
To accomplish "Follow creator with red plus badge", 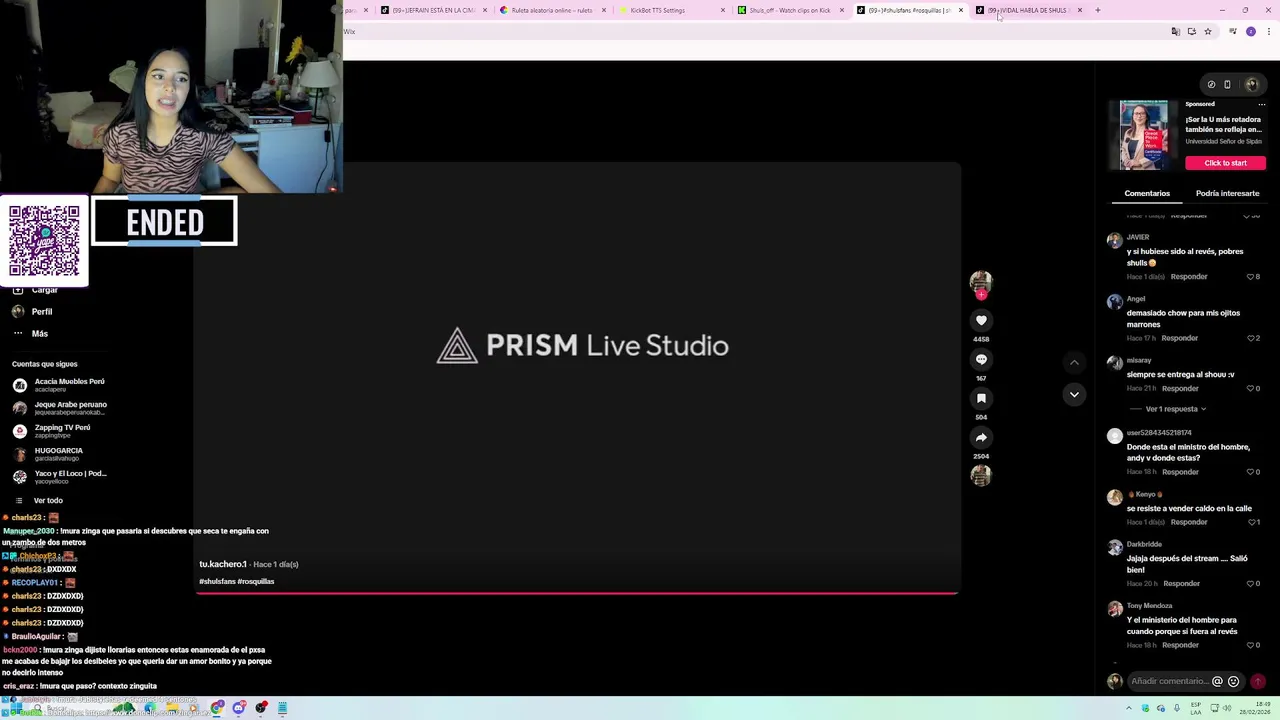I will point(981,295).
